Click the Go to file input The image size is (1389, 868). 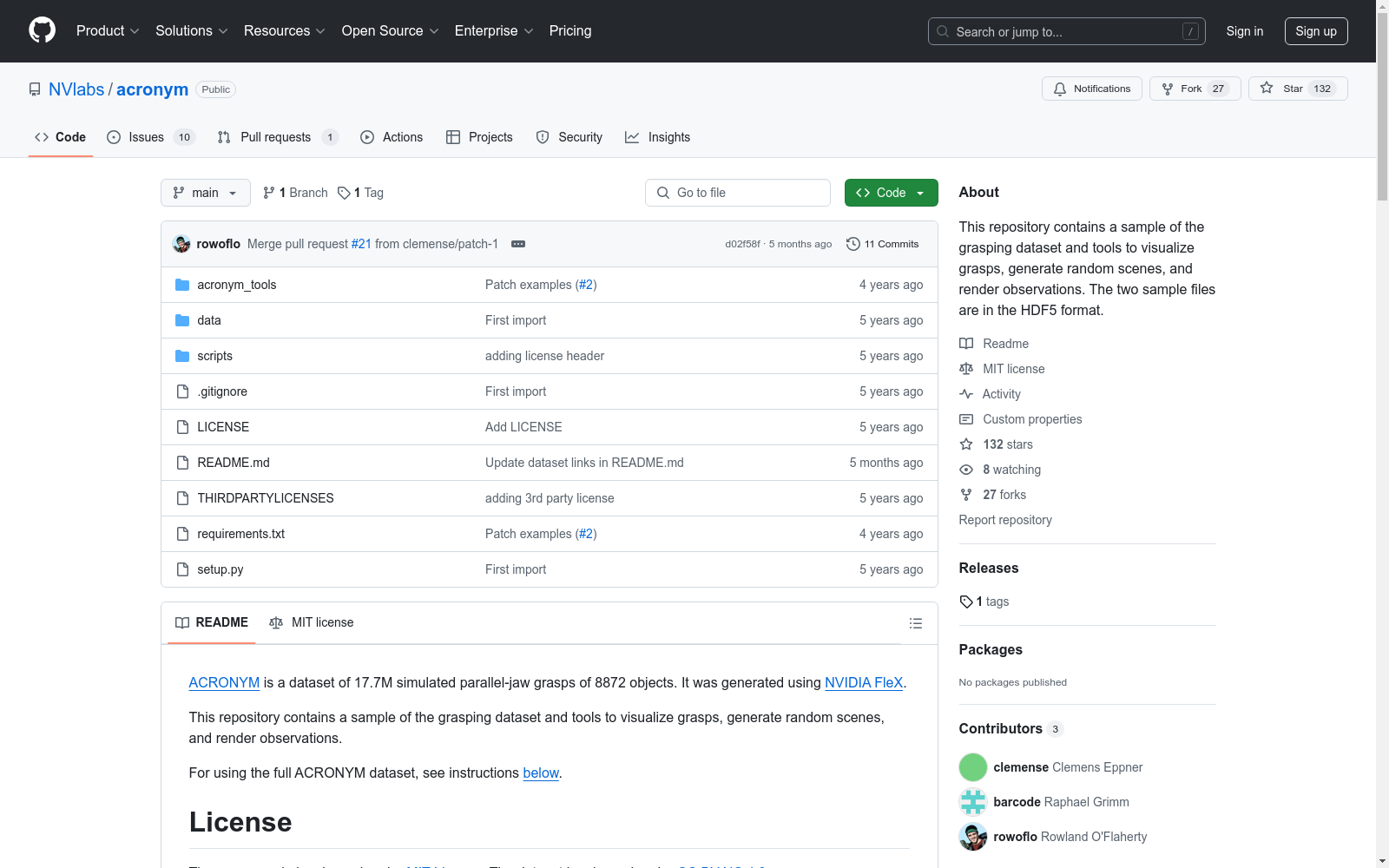point(738,193)
